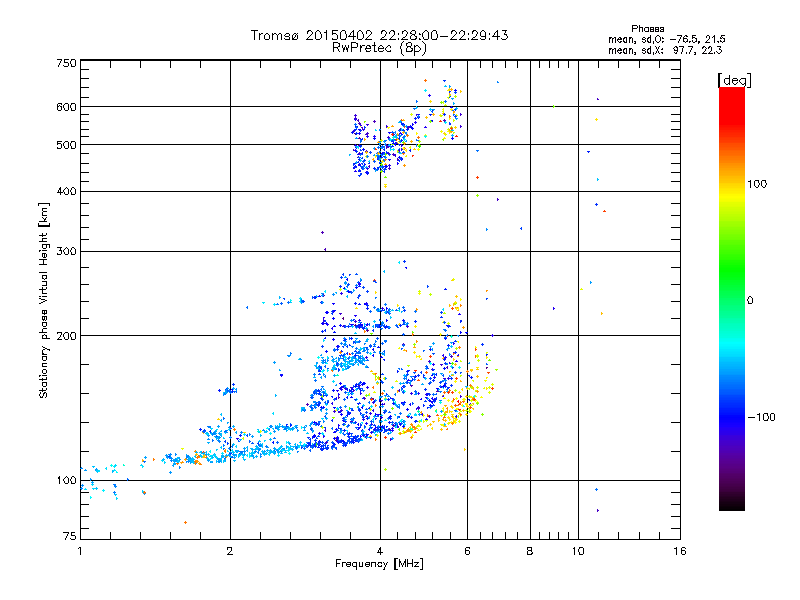Click the y-axis tick label '400'

(66, 192)
